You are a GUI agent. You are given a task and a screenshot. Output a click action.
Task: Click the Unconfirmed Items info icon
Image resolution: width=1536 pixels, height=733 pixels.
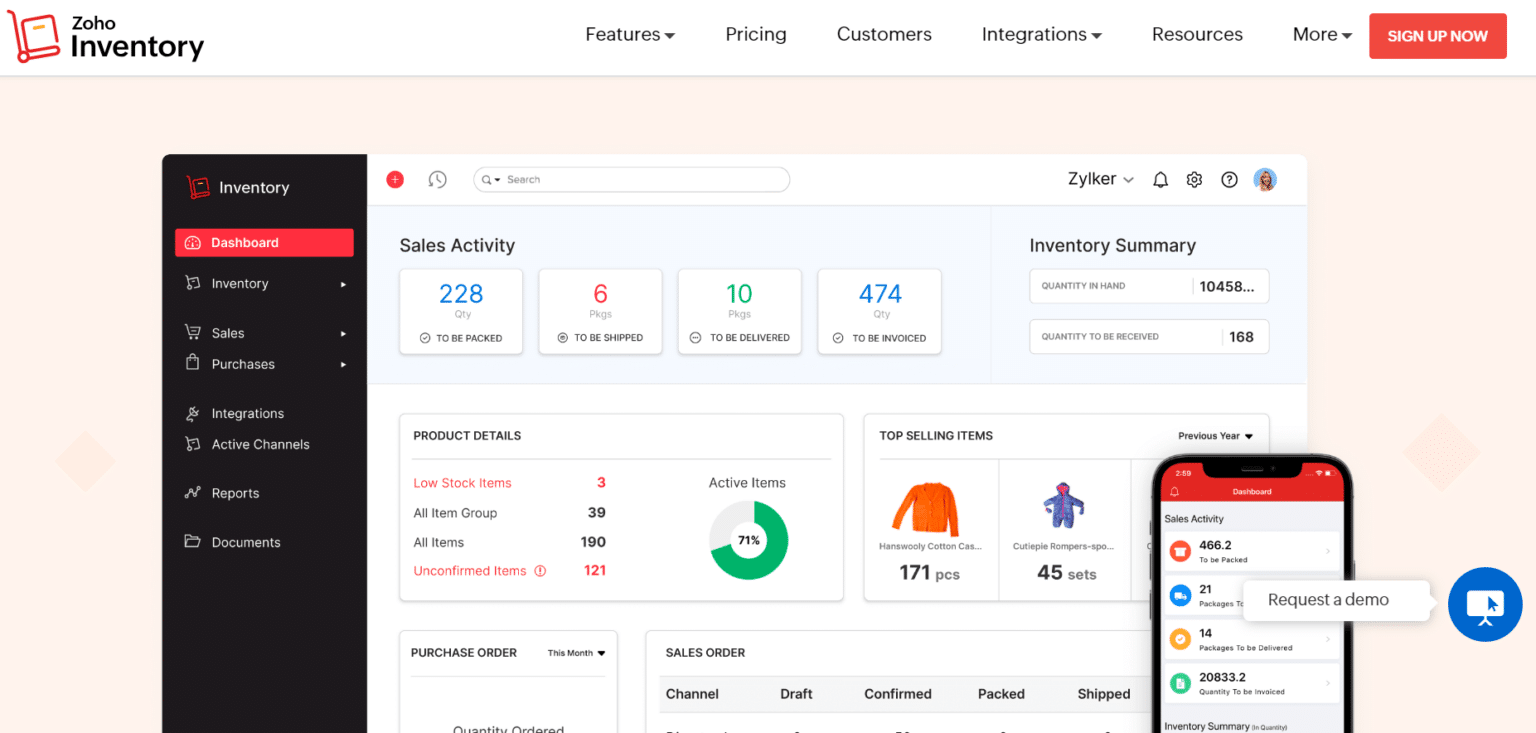click(x=540, y=570)
